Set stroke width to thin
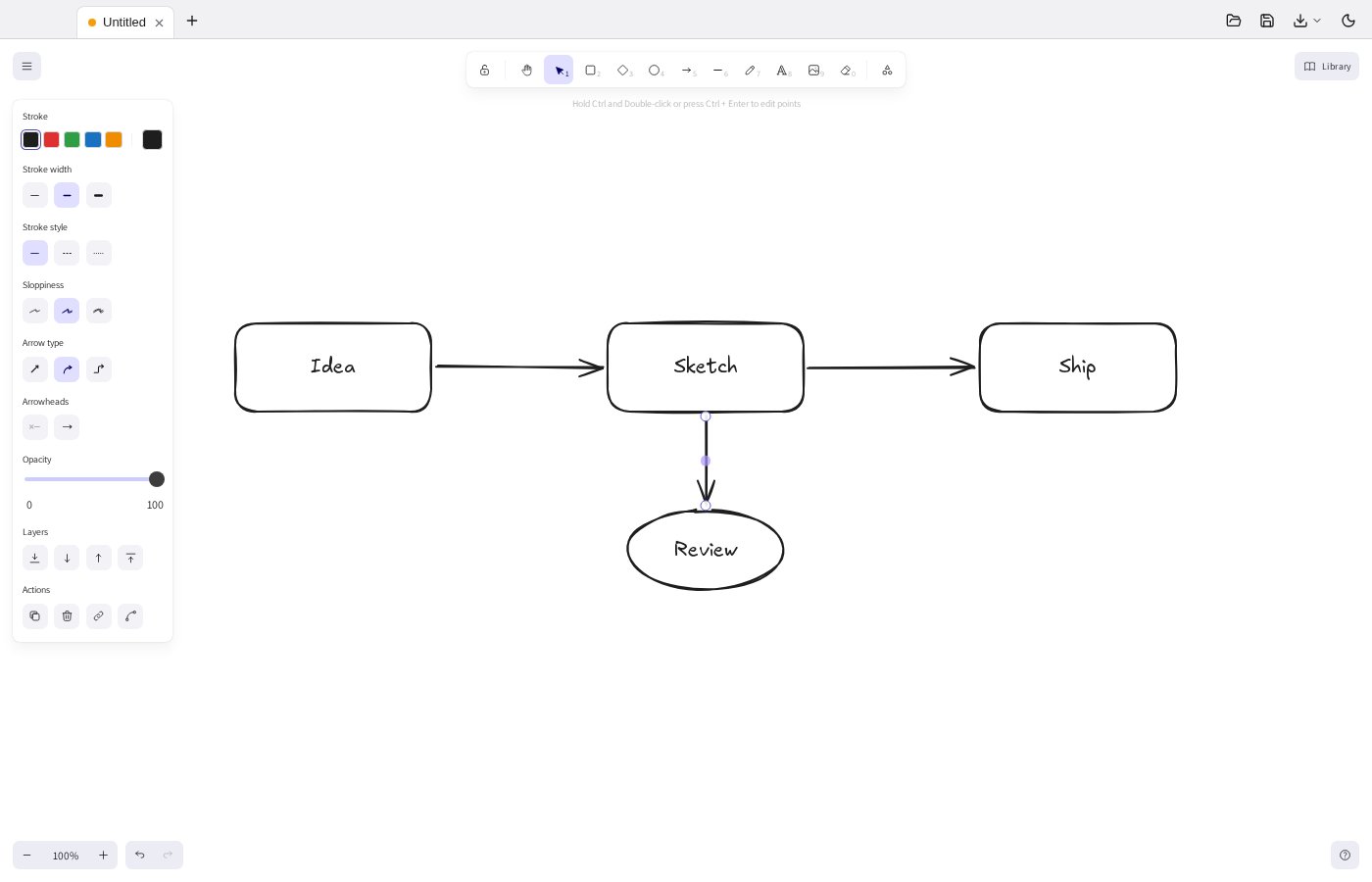 click(35, 196)
